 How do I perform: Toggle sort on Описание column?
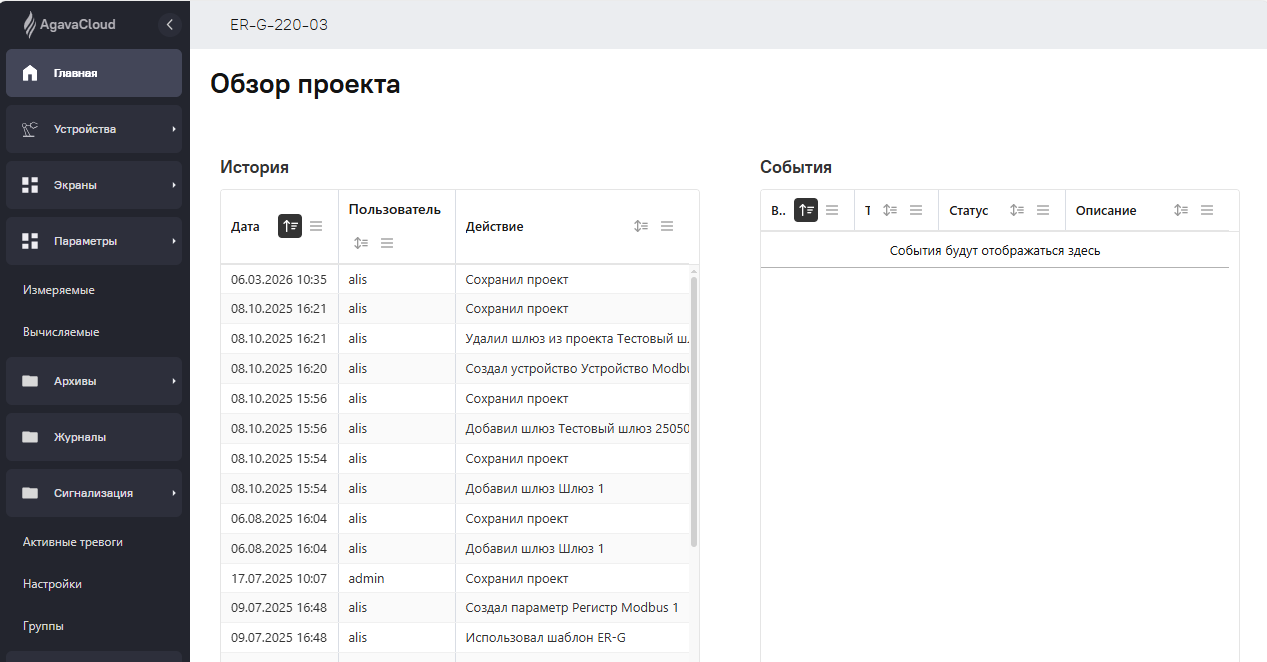(1181, 210)
